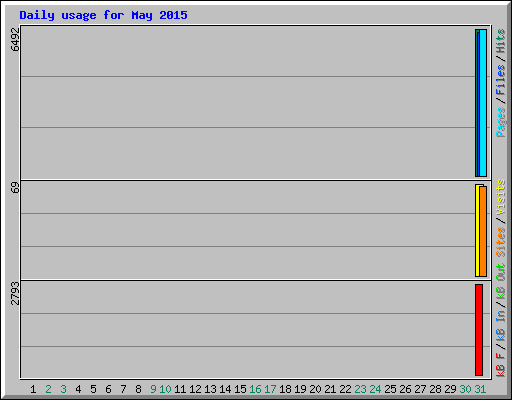The image size is (512, 400).
Task: Click day 20 on the x-axis
Action: point(315,389)
